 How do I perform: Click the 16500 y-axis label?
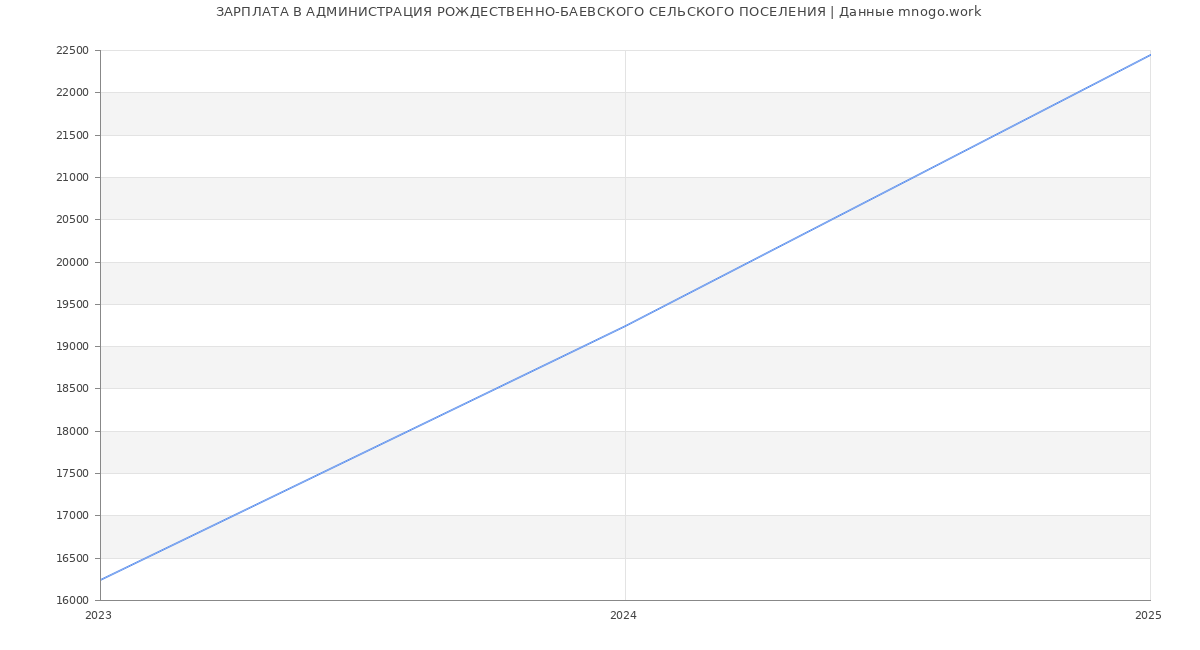[72, 559]
